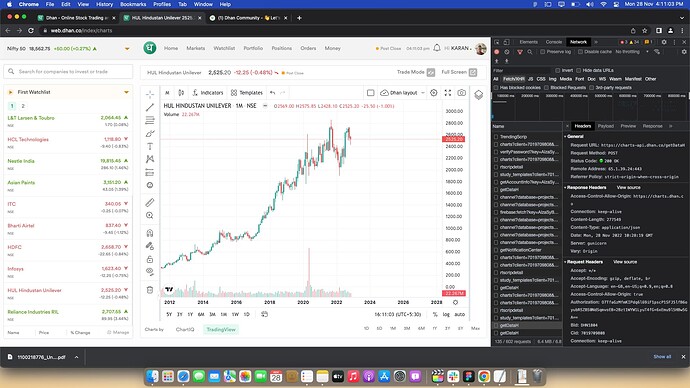Expand First Watchlist dropdown
Screen dimensions: 690x388
click(126, 92)
